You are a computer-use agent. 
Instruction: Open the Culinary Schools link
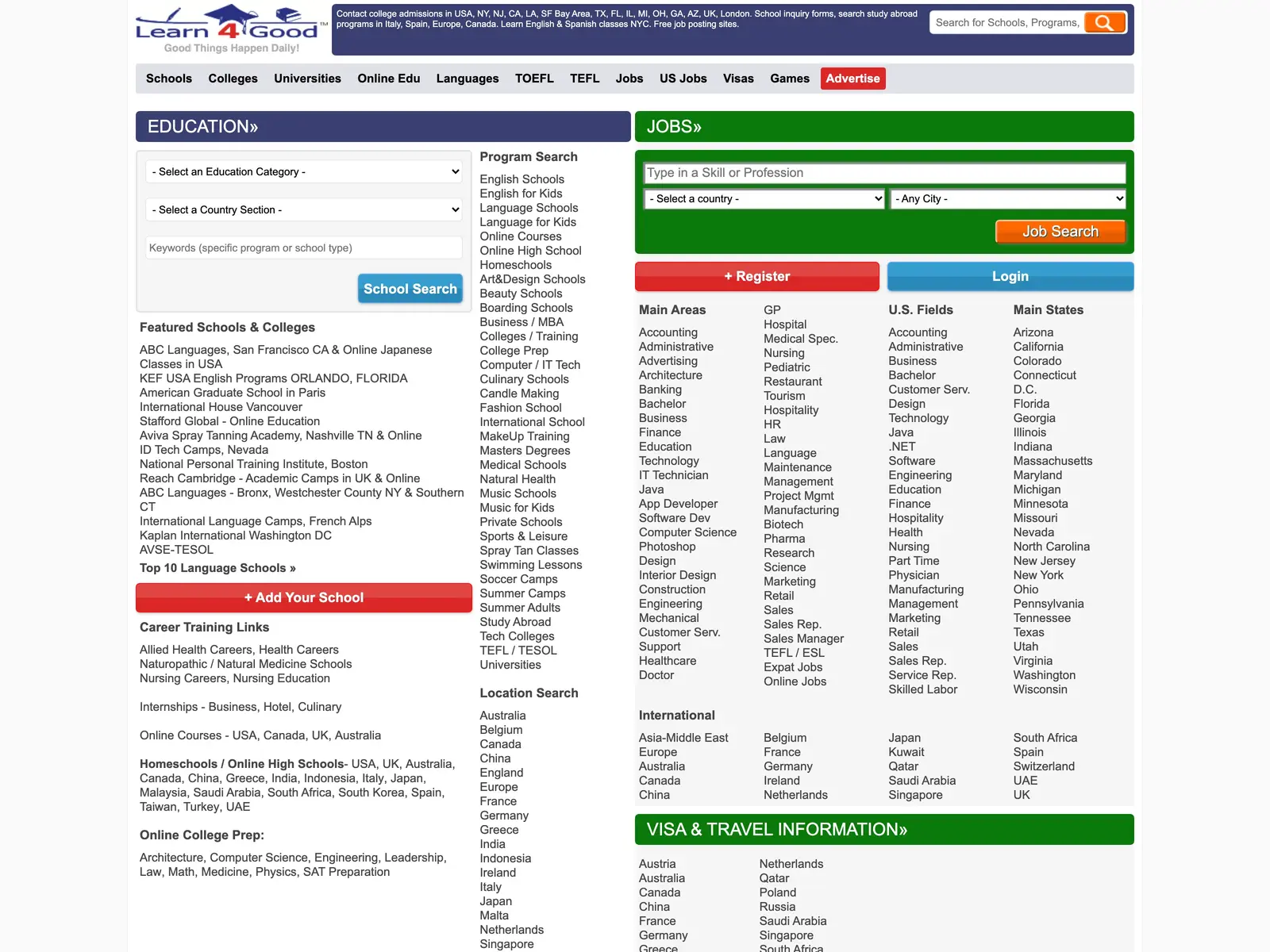(524, 379)
